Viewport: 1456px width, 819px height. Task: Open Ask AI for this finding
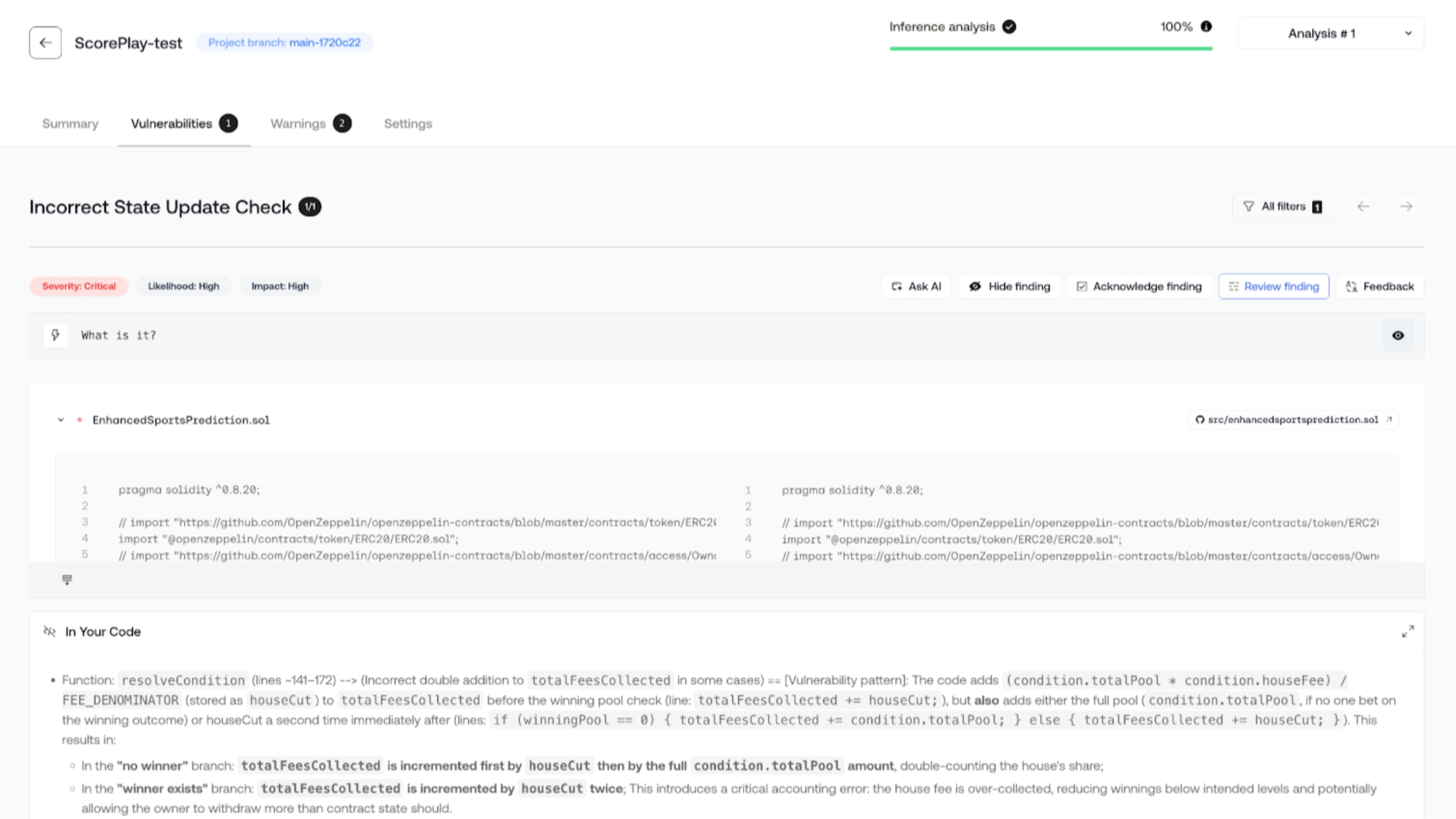(x=916, y=286)
